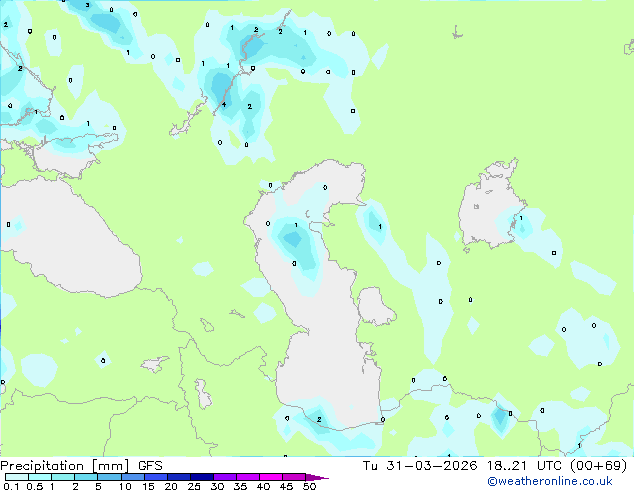The height and width of the screenshot is (490, 634).
Task: Click the (00+69) forecast hour label
Action: [598, 466]
